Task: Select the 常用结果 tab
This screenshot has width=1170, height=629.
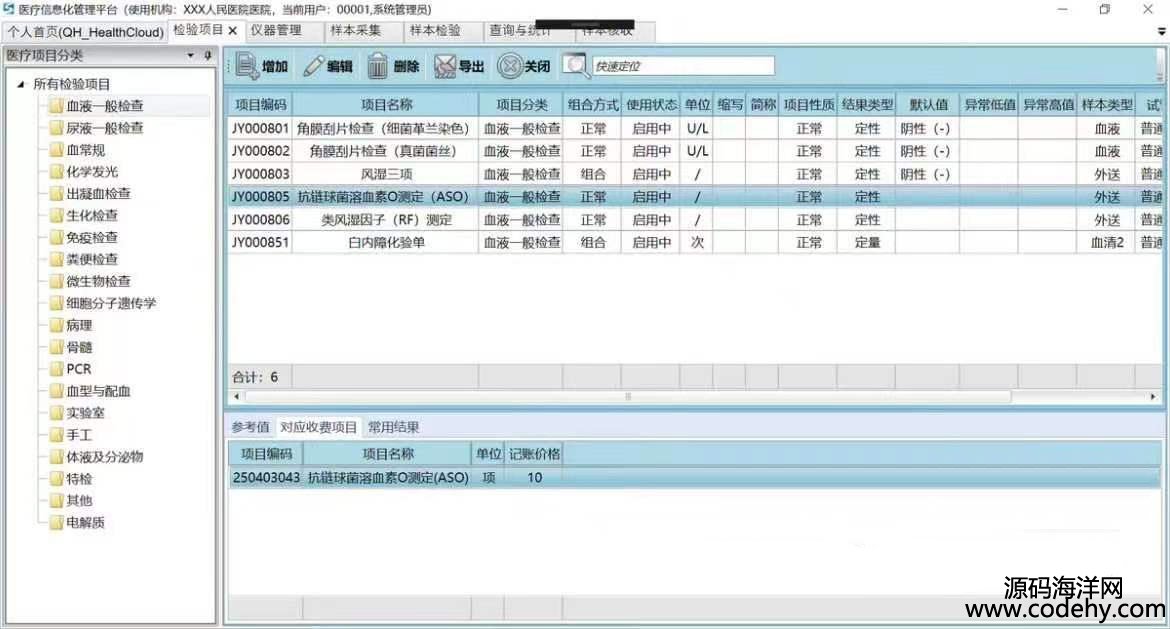Action: pyautogui.click(x=393, y=427)
